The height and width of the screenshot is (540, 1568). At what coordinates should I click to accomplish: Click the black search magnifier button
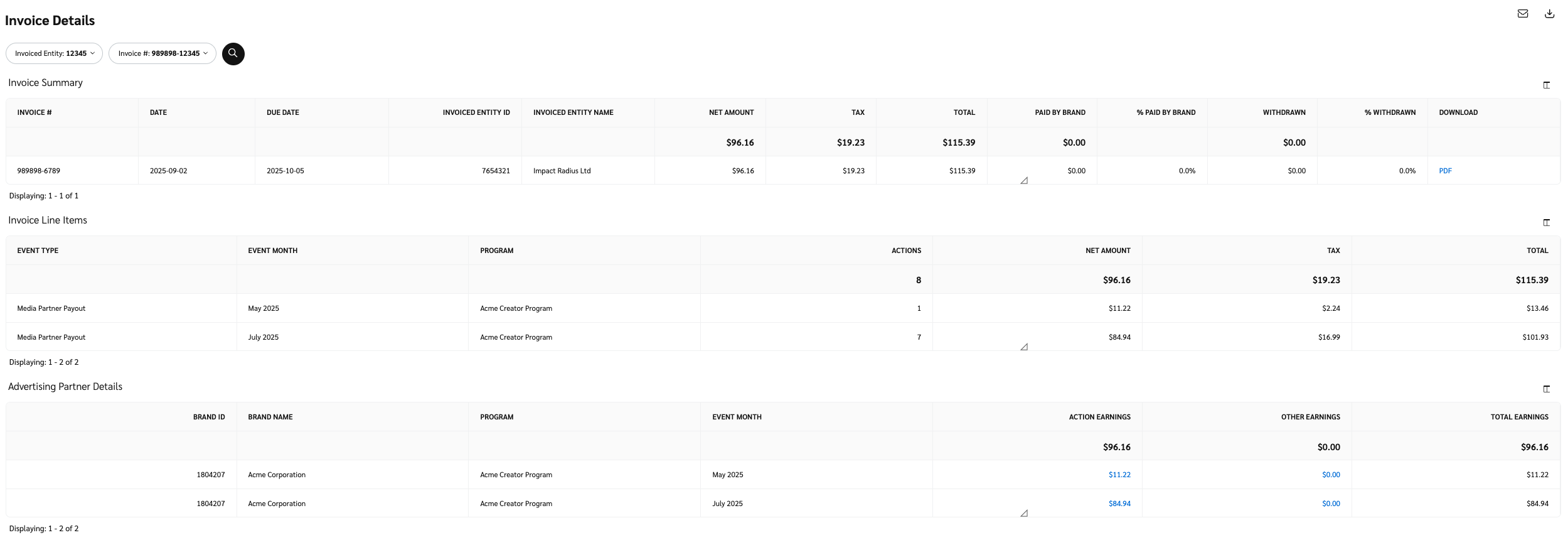[x=233, y=54]
